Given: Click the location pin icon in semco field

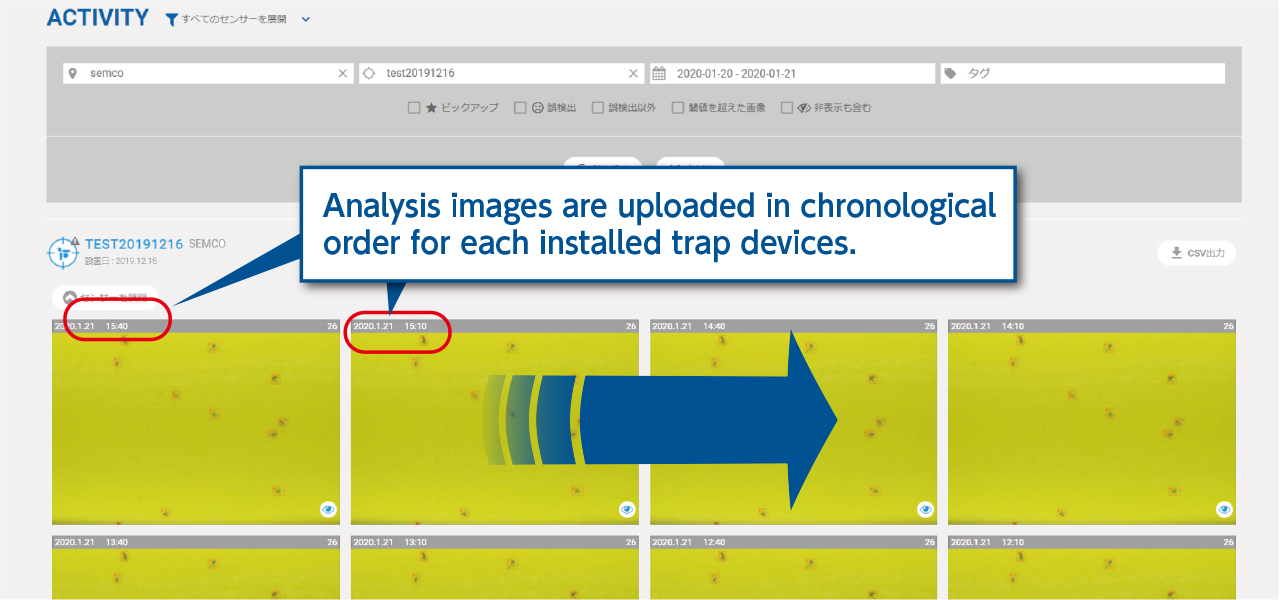Looking at the screenshot, I should [72, 73].
